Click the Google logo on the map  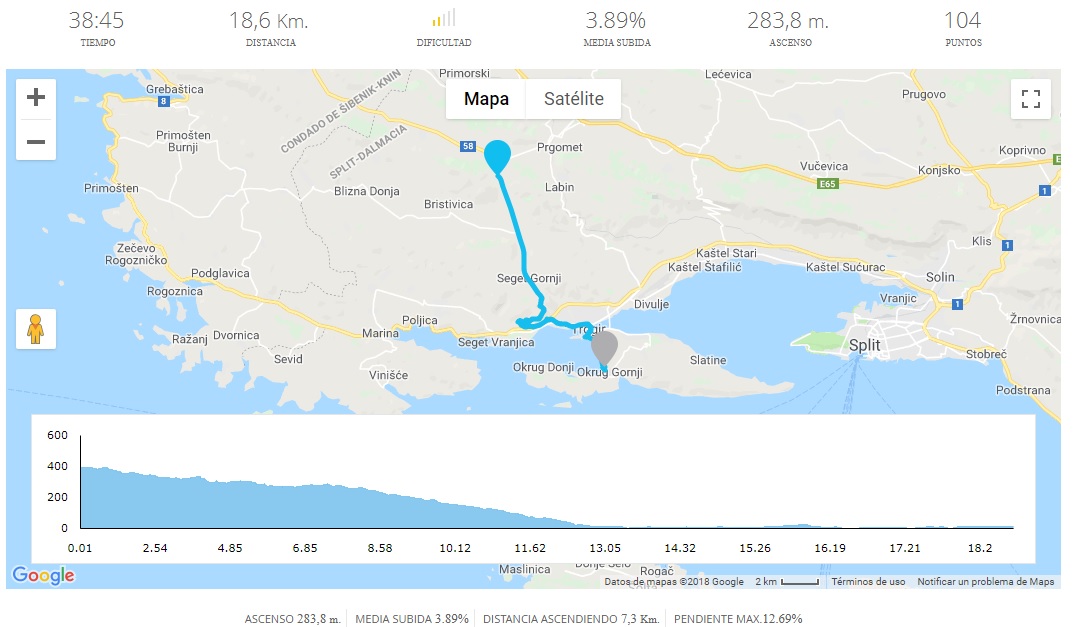tap(43, 575)
